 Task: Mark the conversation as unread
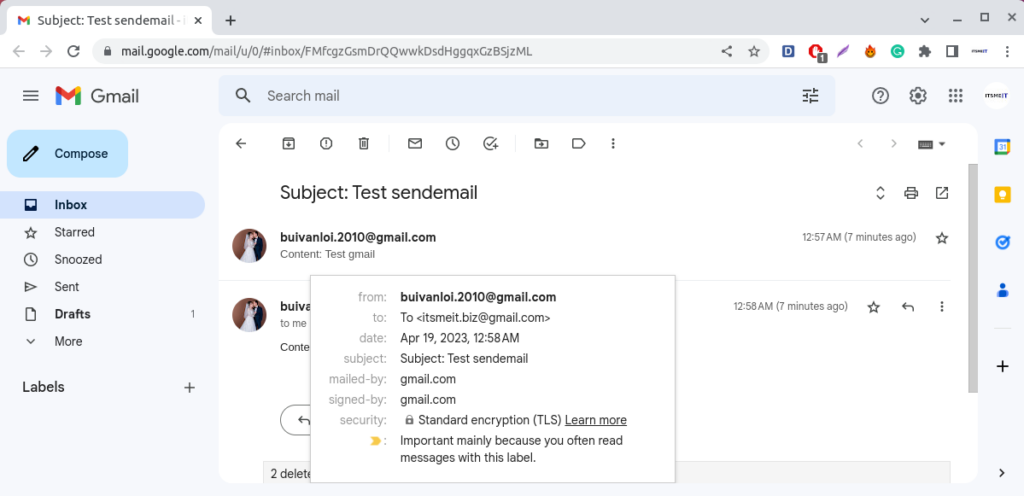[x=415, y=144]
